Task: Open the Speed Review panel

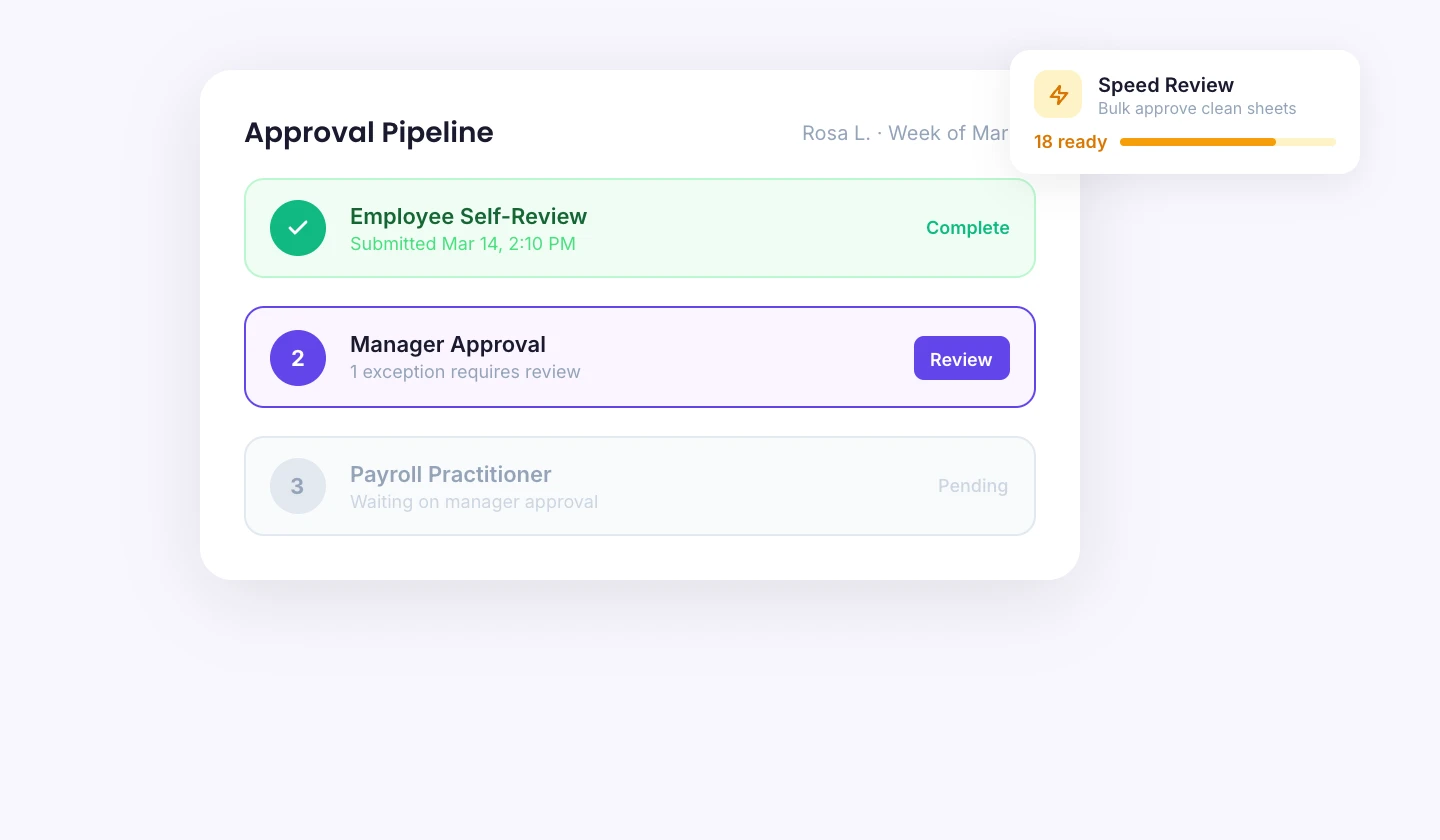Action: 1184,111
